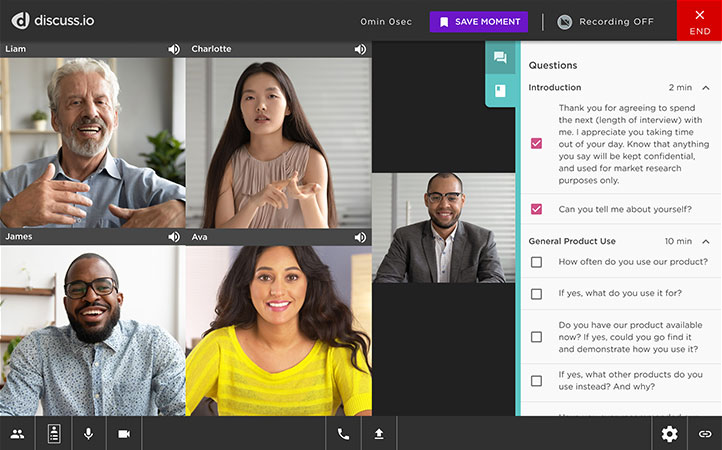
Task: End the session with END button
Action: 699,21
